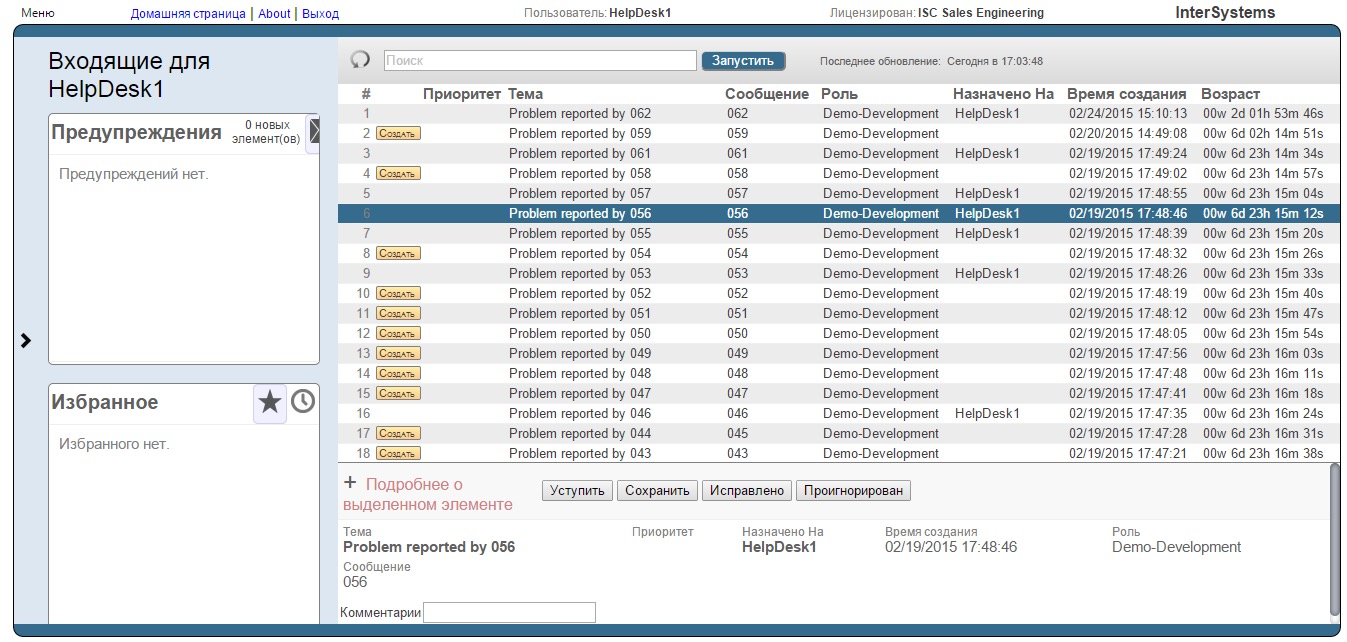The width and height of the screenshot is (1347, 642).
Task: Click Создать badge on row 8
Action: [x=398, y=254]
